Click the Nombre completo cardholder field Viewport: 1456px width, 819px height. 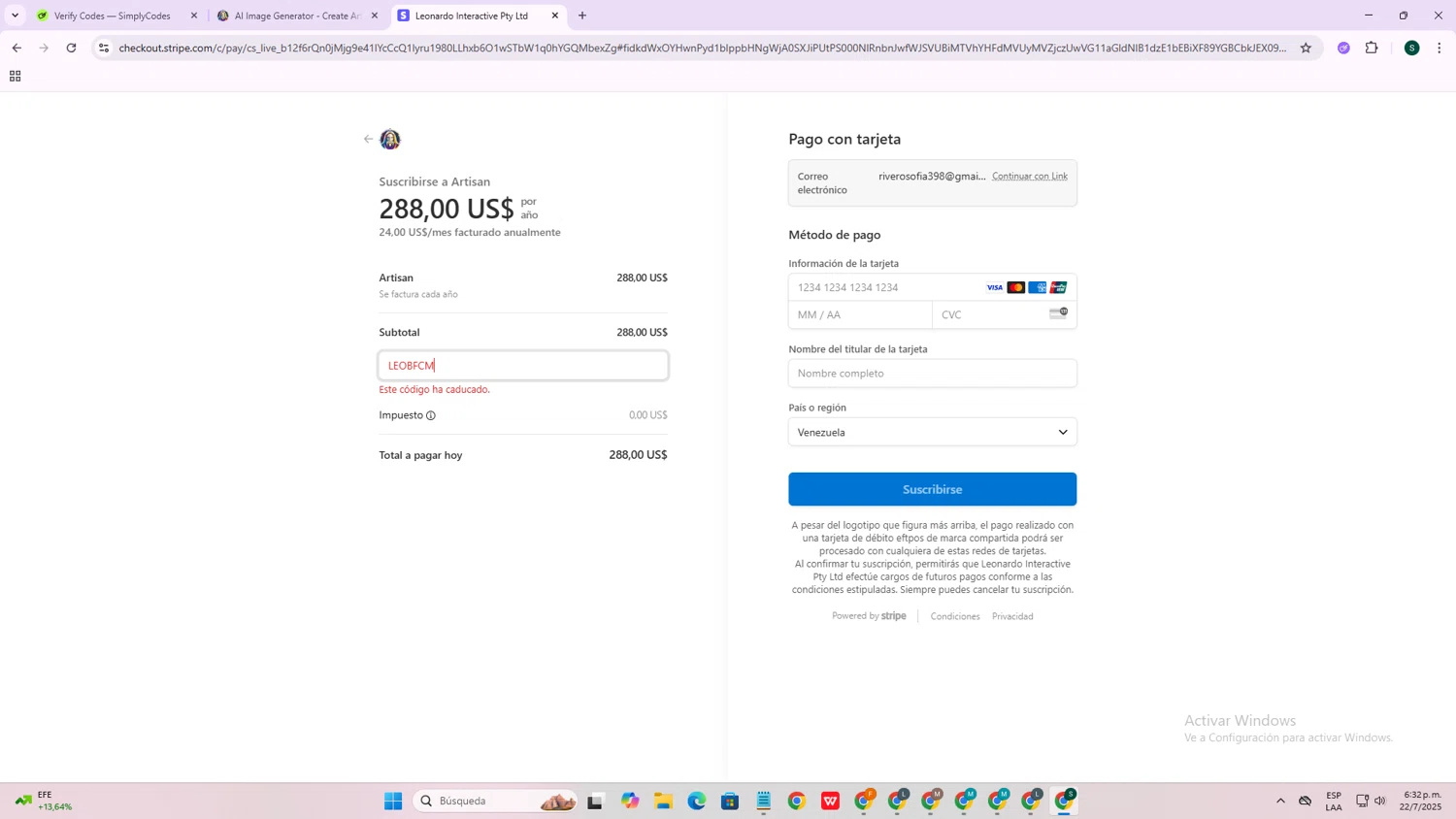932,374
